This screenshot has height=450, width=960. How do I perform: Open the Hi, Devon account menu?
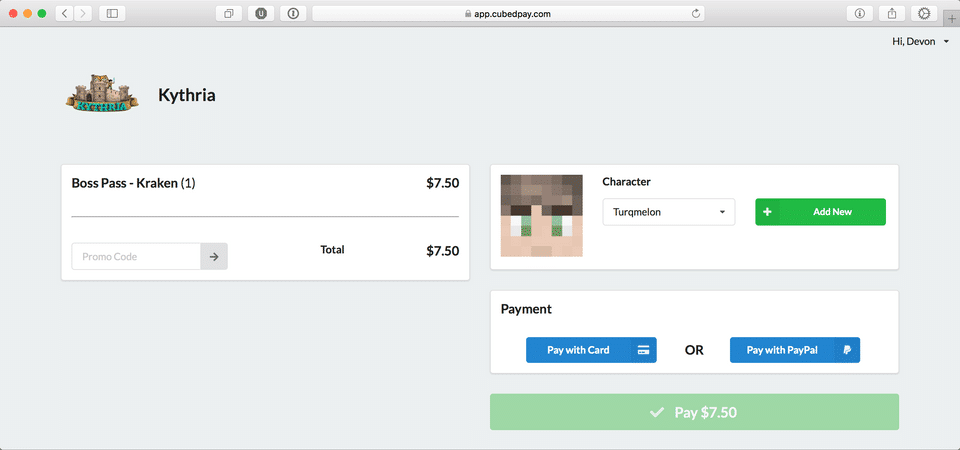(921, 42)
